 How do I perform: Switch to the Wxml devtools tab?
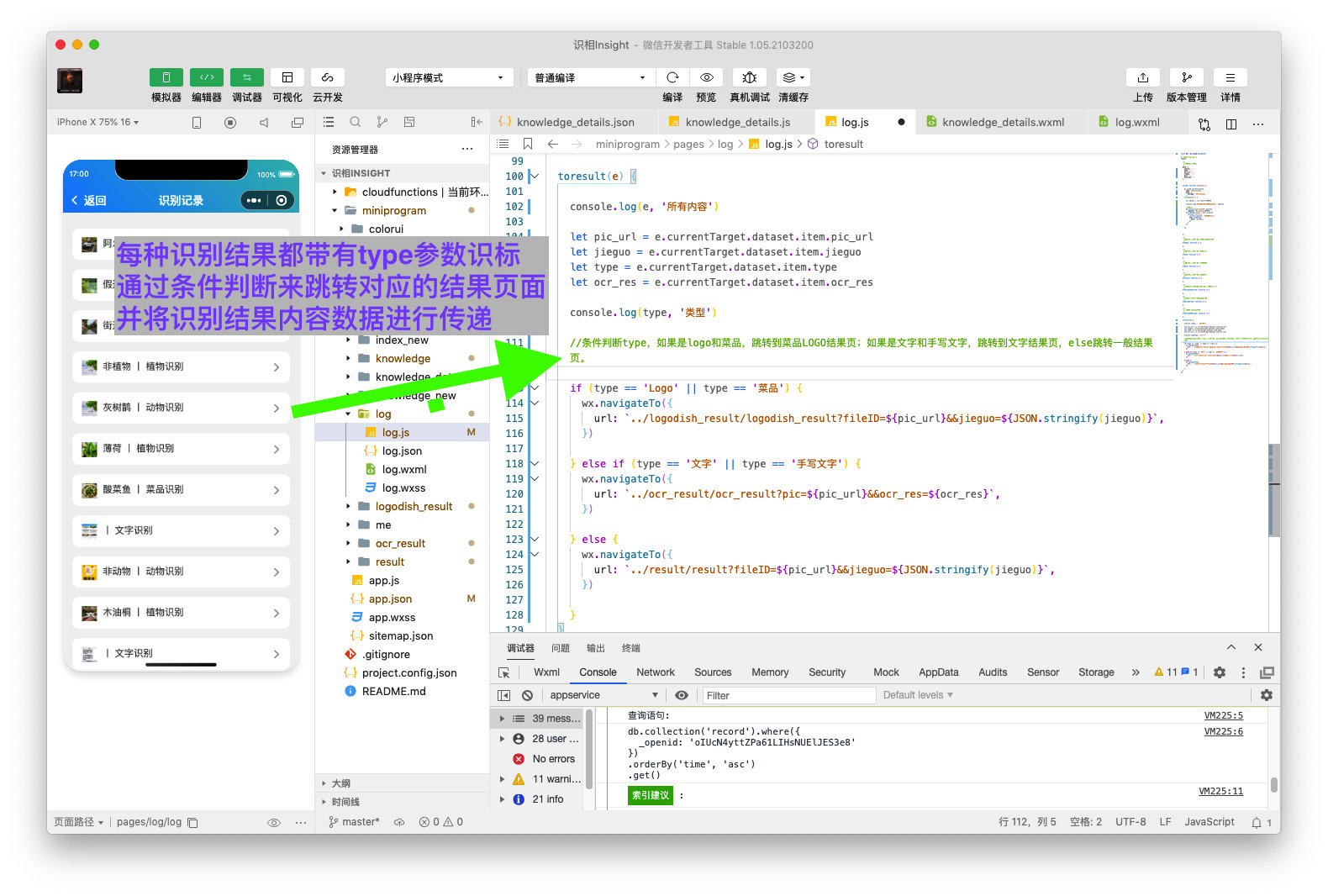pyautogui.click(x=546, y=672)
